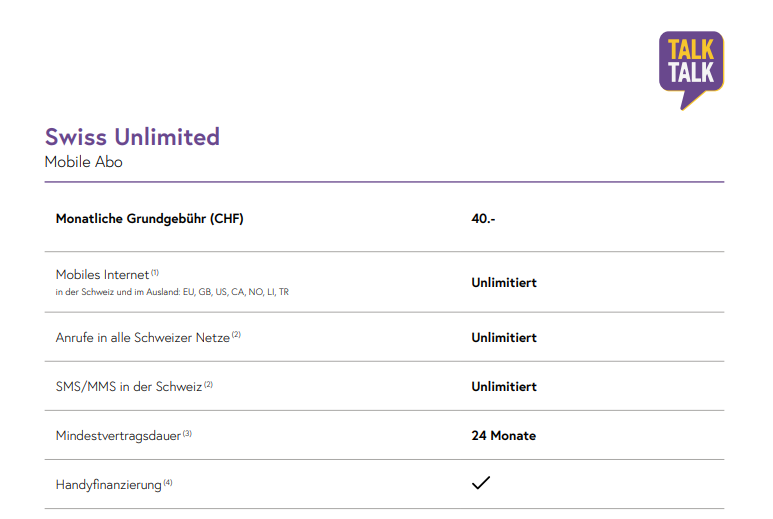The height and width of the screenshot is (519, 773).
Task: Click Unlimitiert in the SMS/MMS row
Action: point(504,387)
